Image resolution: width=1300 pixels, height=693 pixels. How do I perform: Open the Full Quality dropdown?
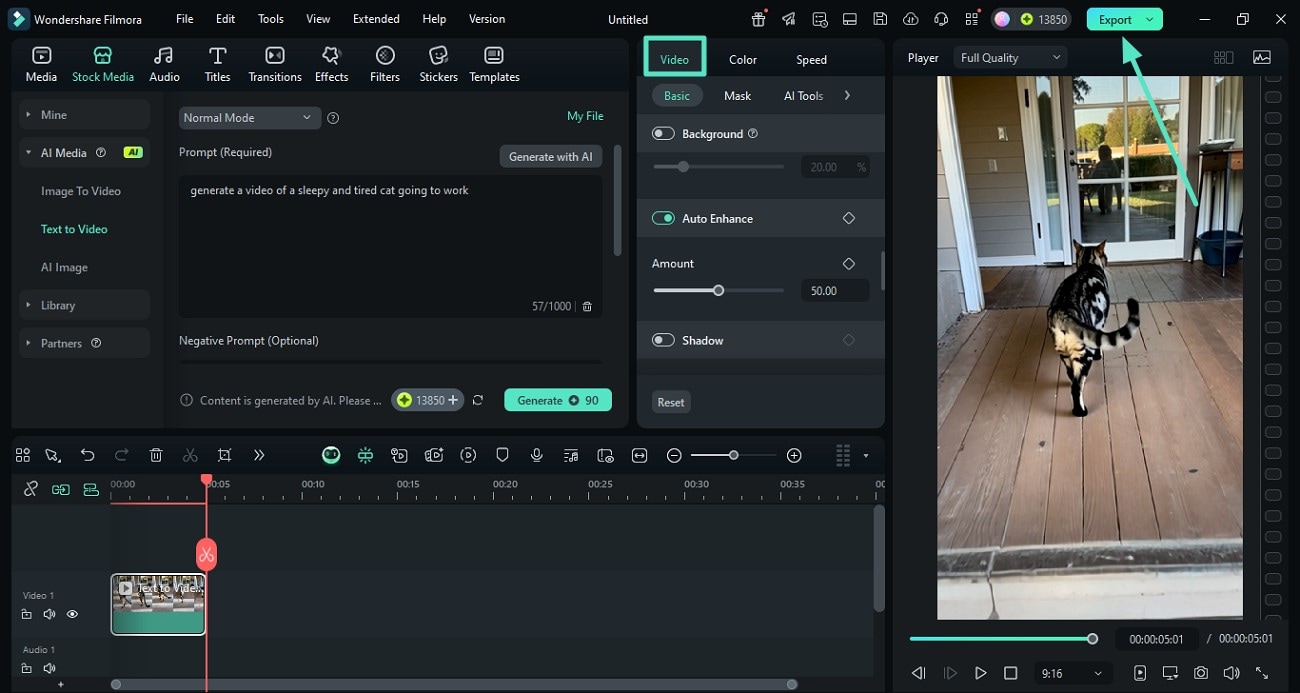pyautogui.click(x=1010, y=58)
